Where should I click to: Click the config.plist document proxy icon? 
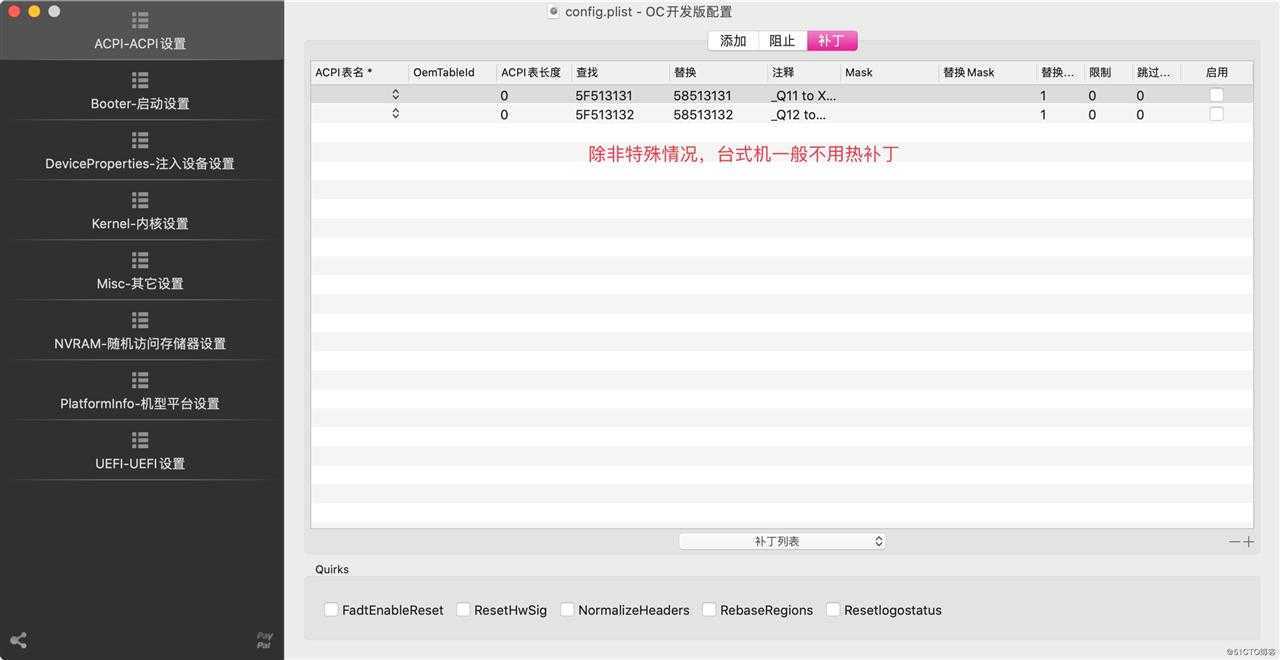click(553, 12)
